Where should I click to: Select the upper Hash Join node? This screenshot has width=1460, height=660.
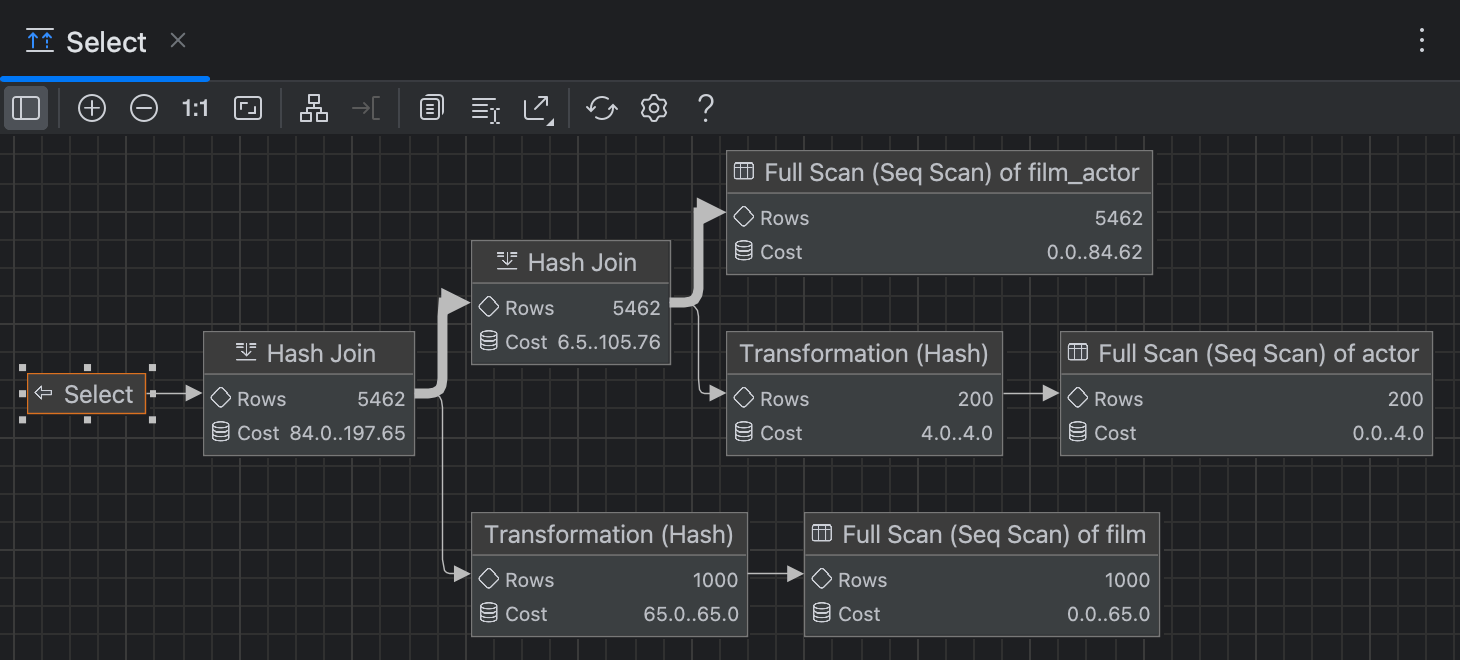point(570,300)
